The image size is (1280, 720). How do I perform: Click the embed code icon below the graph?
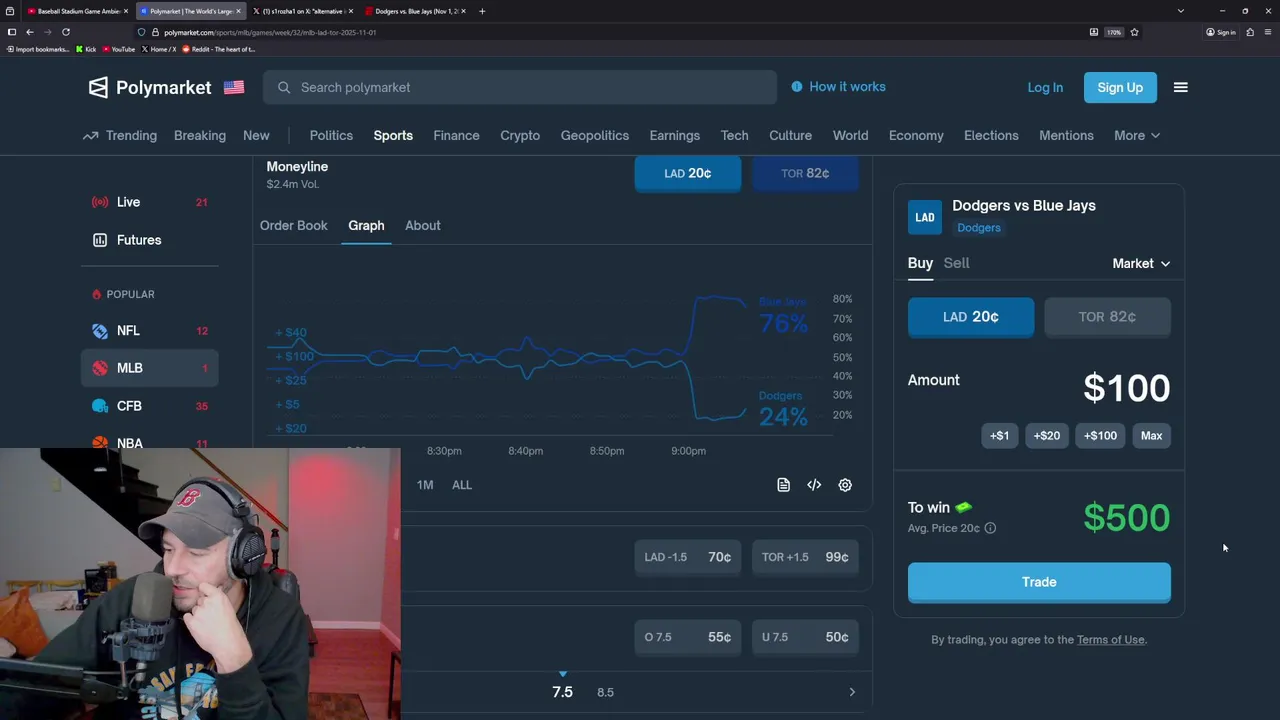(x=814, y=485)
